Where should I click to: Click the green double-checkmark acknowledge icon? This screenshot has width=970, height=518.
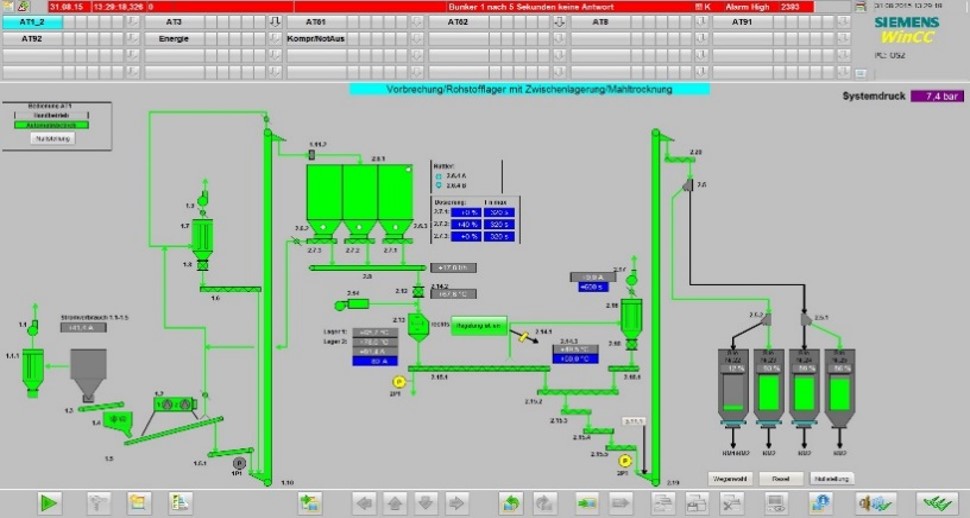pos(937,503)
